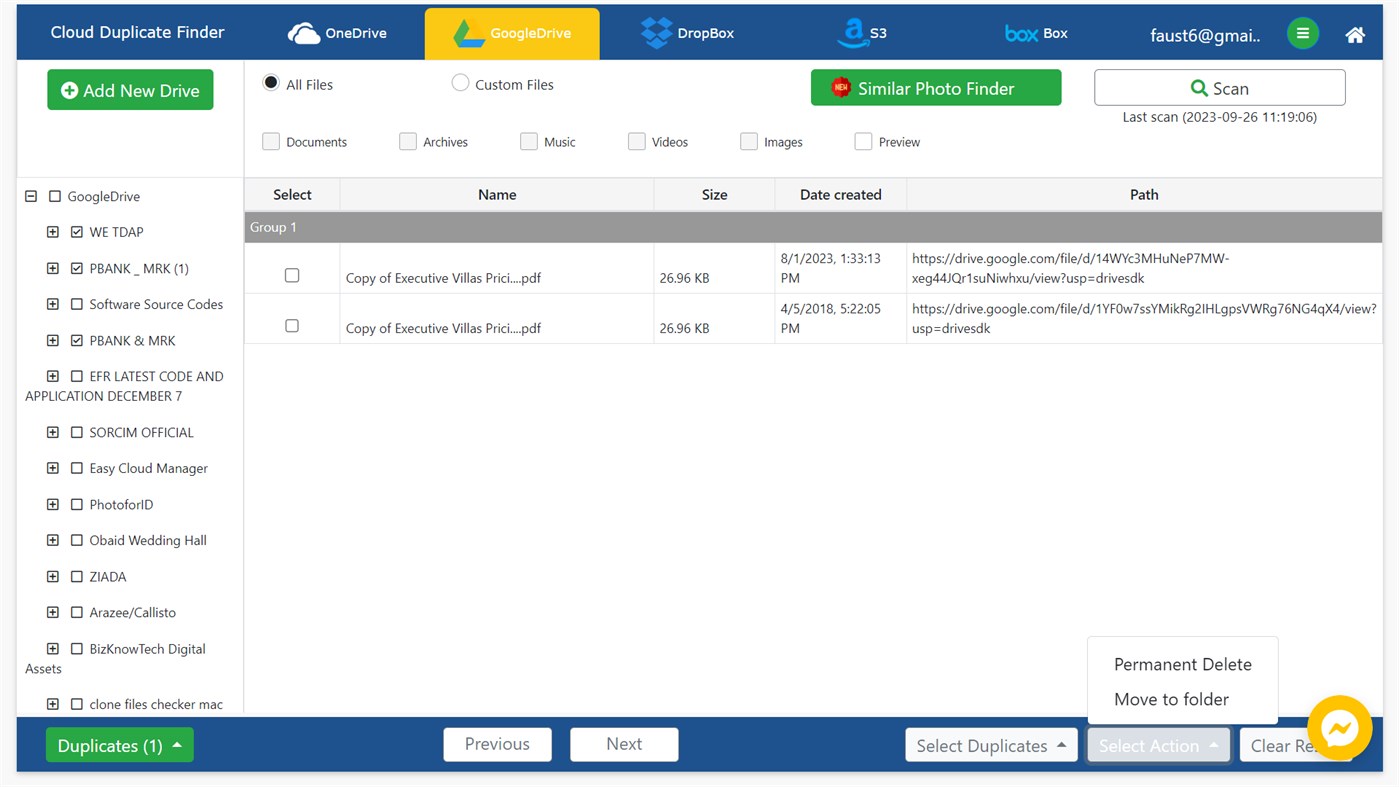The width and height of the screenshot is (1399, 787).
Task: Click the Messenger chat bubble icon
Action: click(x=1339, y=728)
